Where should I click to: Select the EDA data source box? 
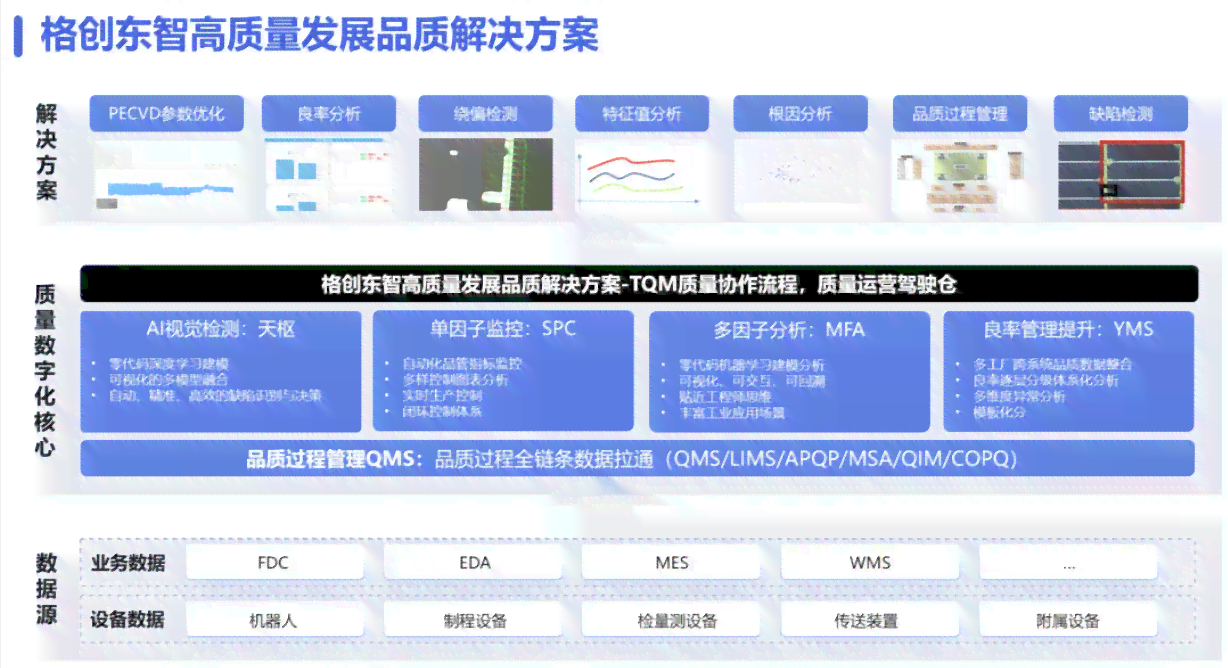(x=475, y=563)
